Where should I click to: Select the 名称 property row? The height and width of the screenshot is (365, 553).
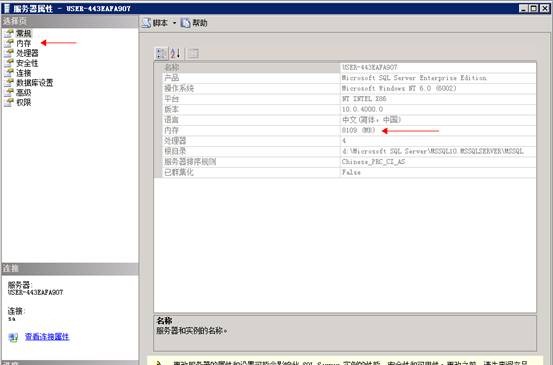click(346, 67)
